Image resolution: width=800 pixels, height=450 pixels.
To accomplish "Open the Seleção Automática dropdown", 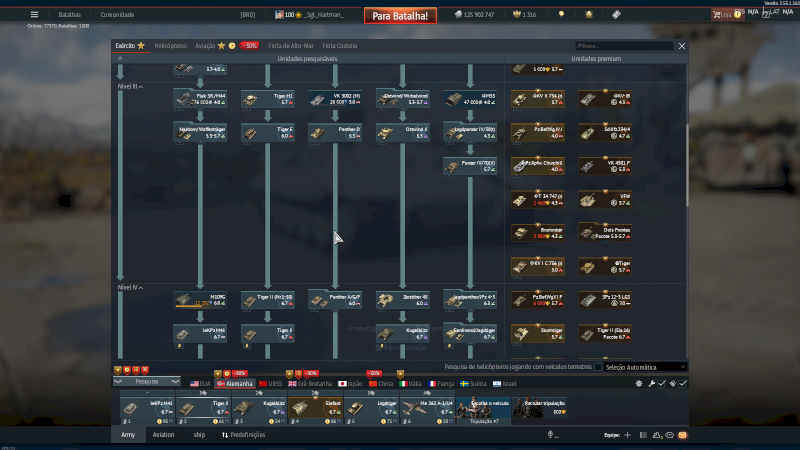I will coord(645,367).
